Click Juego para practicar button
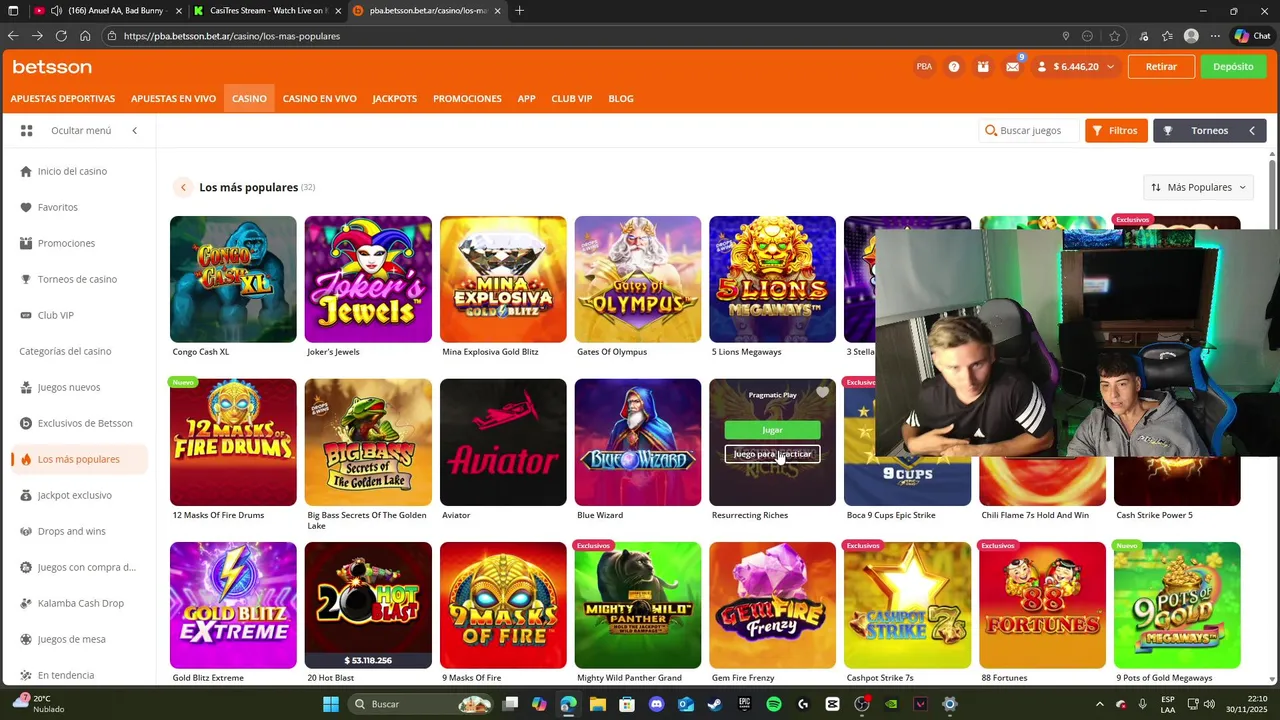Image resolution: width=1280 pixels, height=720 pixels. click(772, 454)
